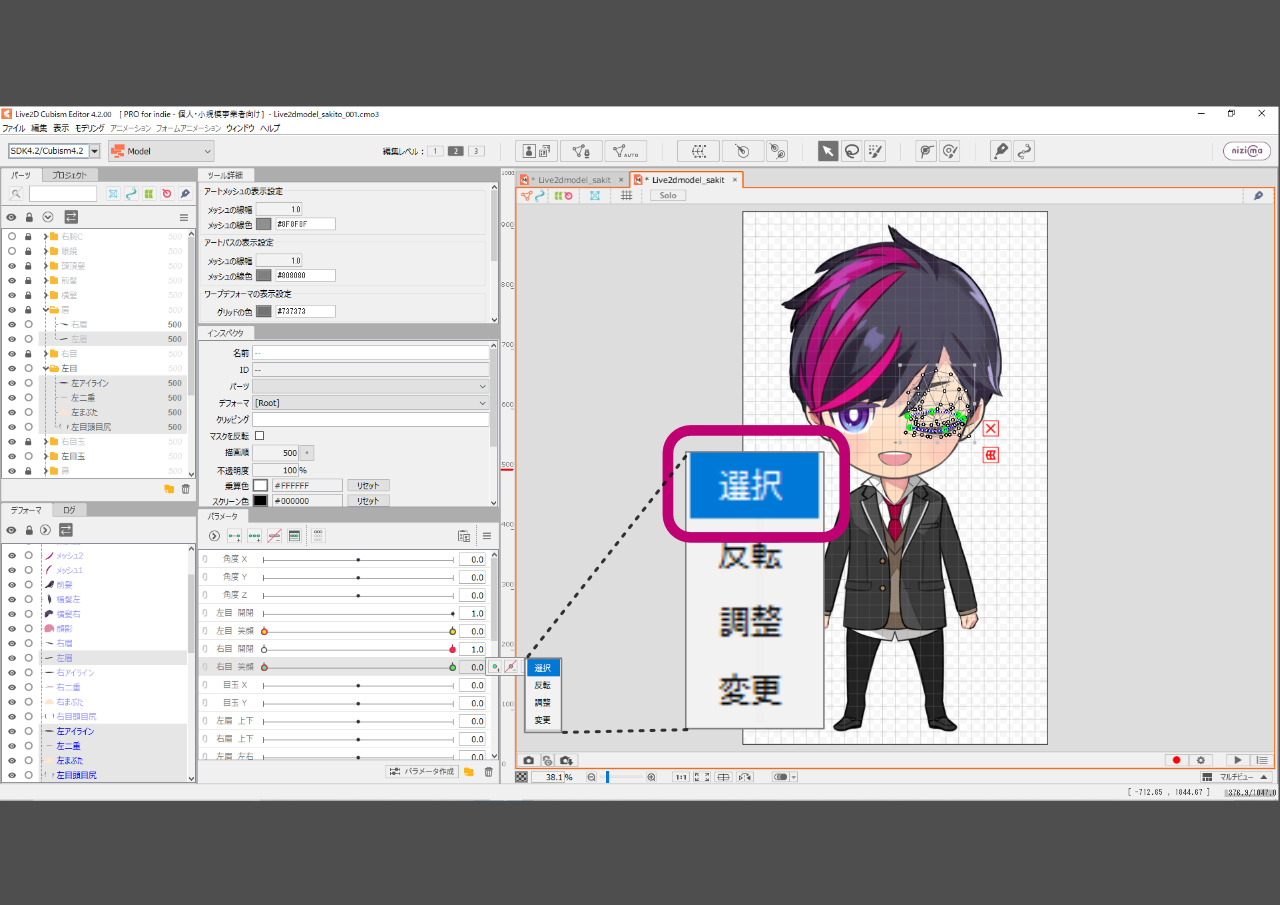Play the animation preview below canvas
This screenshot has height=905, width=1280.
point(1238,761)
